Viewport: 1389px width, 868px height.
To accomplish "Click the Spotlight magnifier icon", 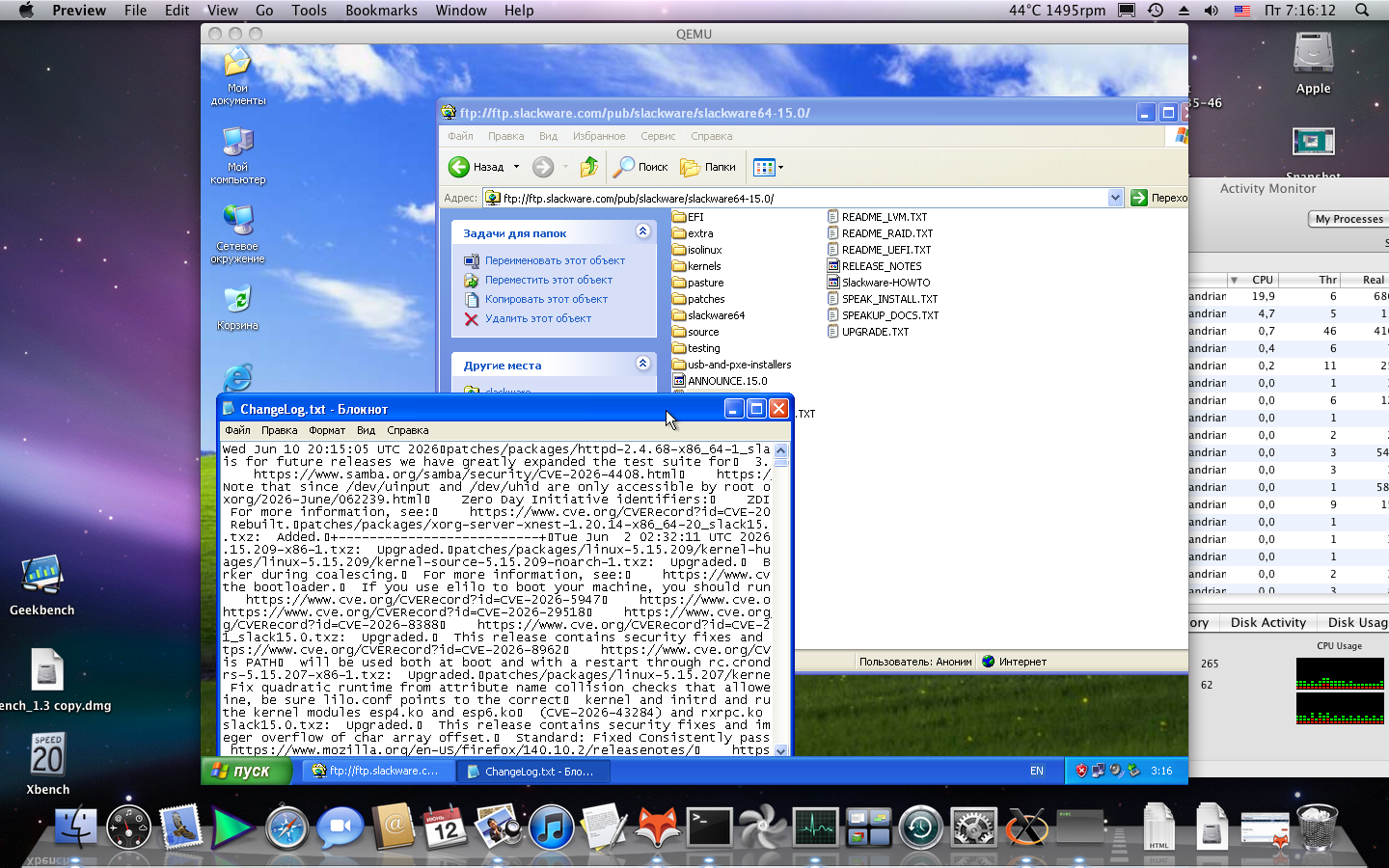I will pyautogui.click(x=1362, y=11).
